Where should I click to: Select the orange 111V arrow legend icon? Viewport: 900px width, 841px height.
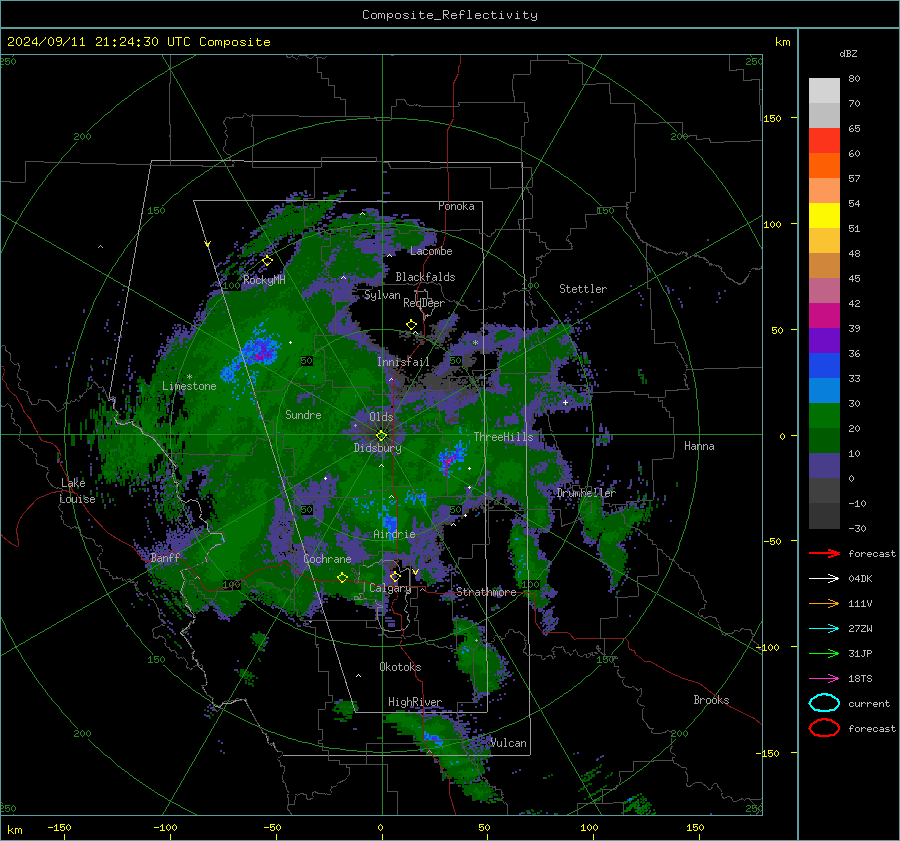[824, 603]
